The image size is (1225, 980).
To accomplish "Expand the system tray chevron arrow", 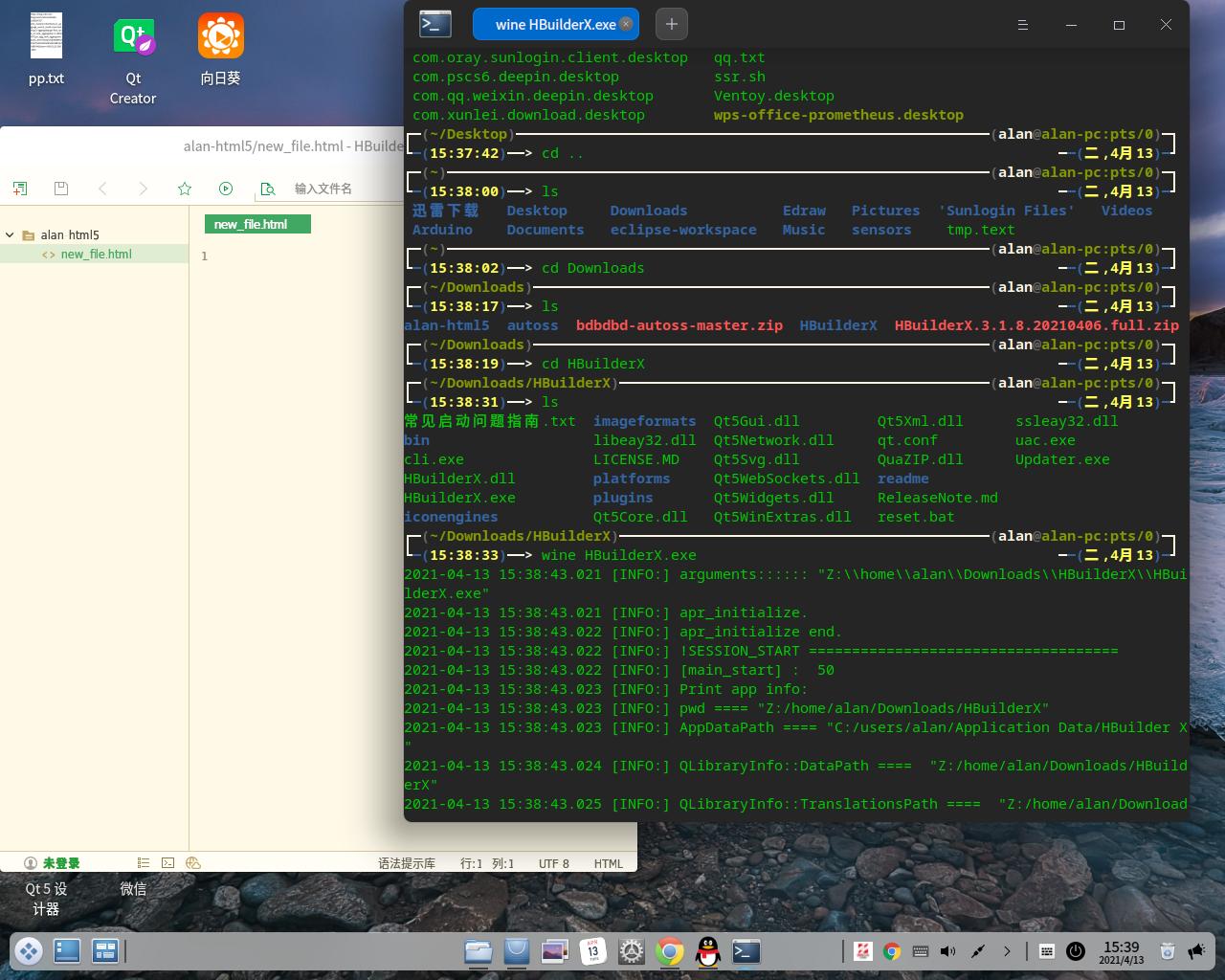I will 1007,951.
